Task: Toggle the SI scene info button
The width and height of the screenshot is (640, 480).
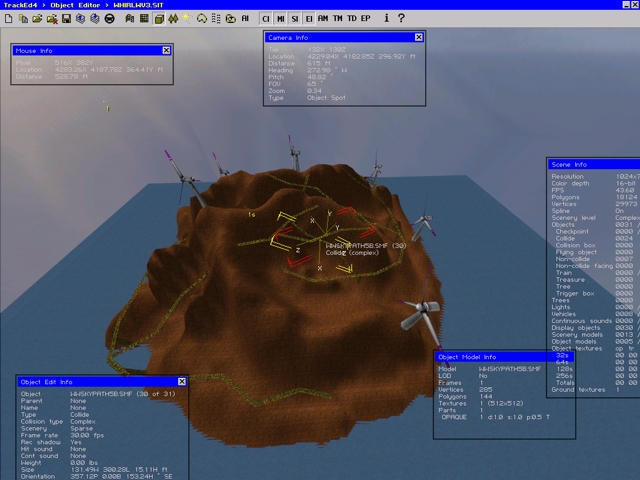Action: coord(295,19)
